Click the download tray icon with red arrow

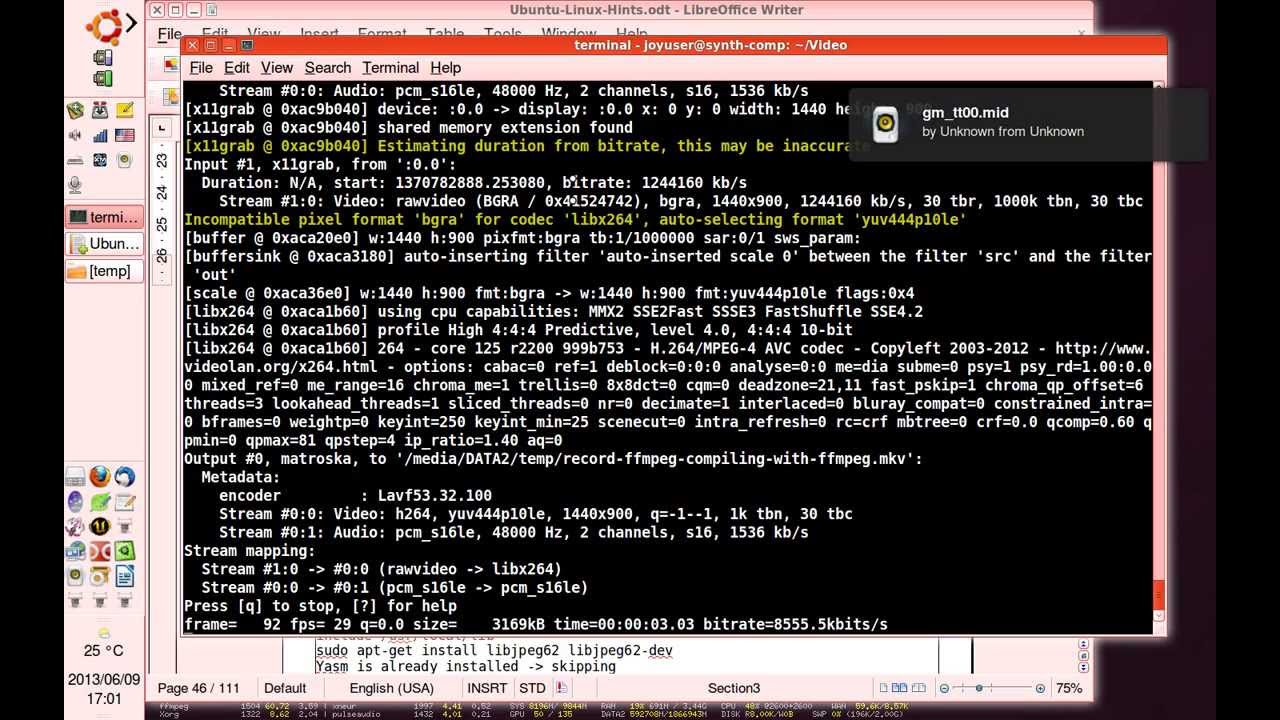pos(100,110)
